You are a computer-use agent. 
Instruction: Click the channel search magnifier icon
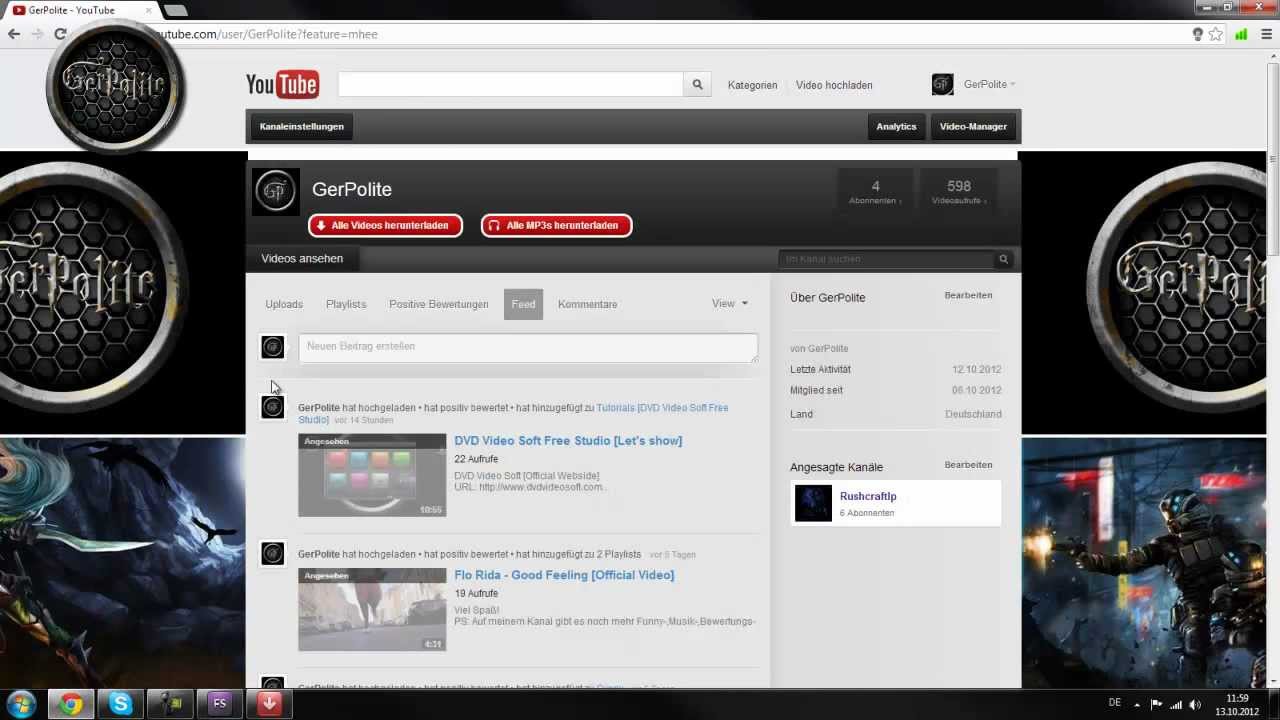pos(1003,259)
